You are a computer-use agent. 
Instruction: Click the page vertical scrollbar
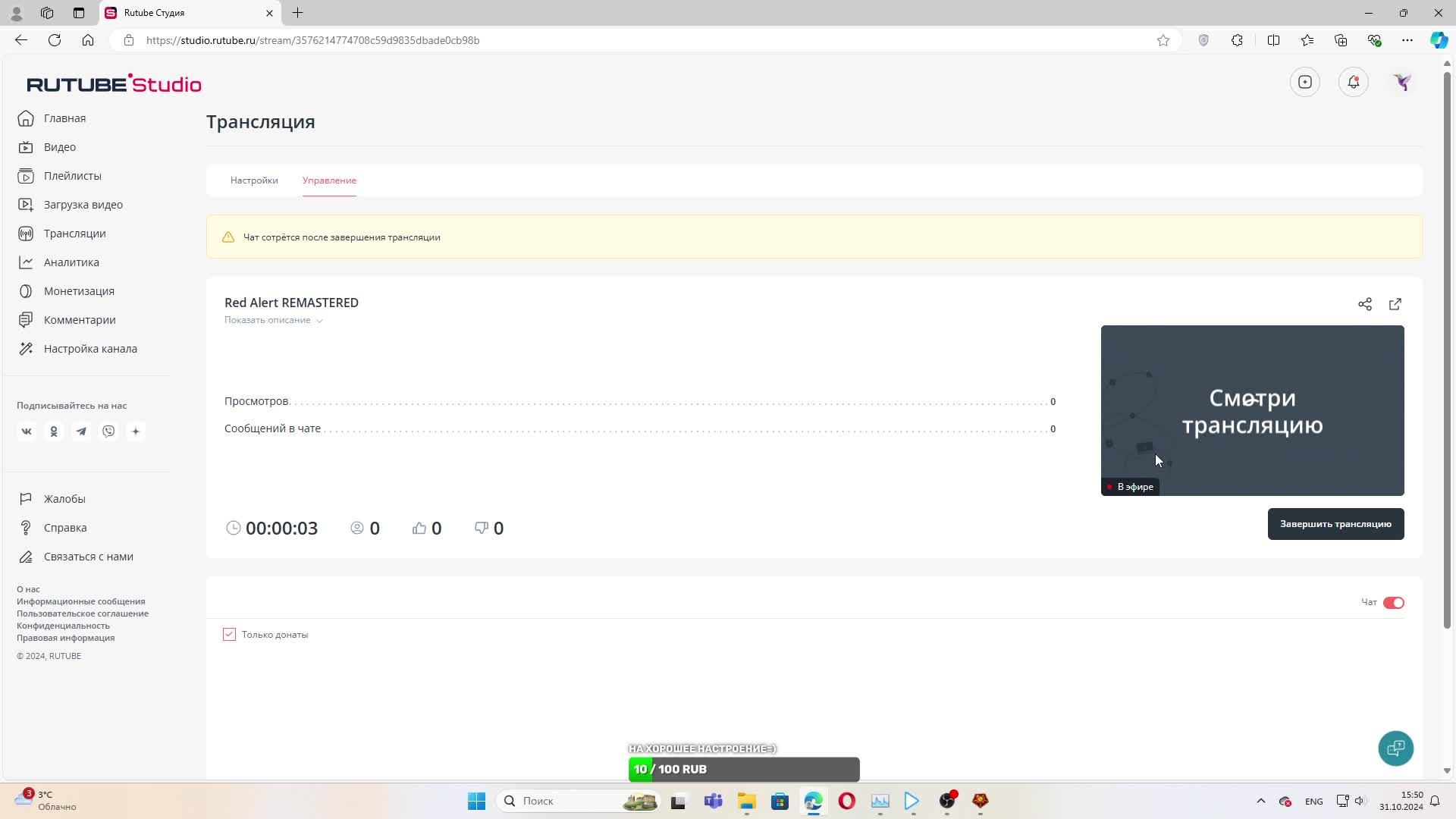(1446, 349)
